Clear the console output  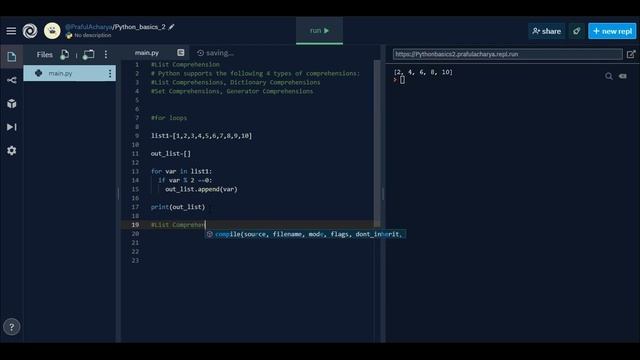tap(623, 76)
